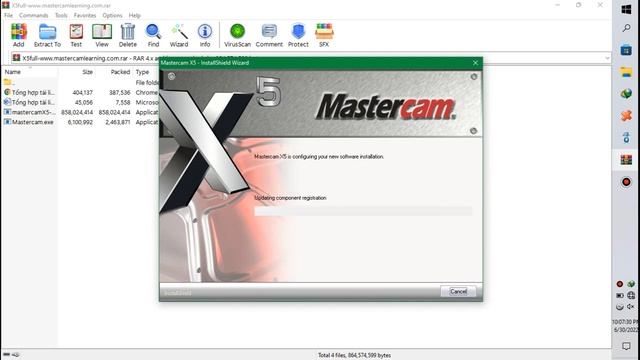Click the Extract To toolbar icon
Viewport: 640px width, 360px height.
[x=47, y=35]
